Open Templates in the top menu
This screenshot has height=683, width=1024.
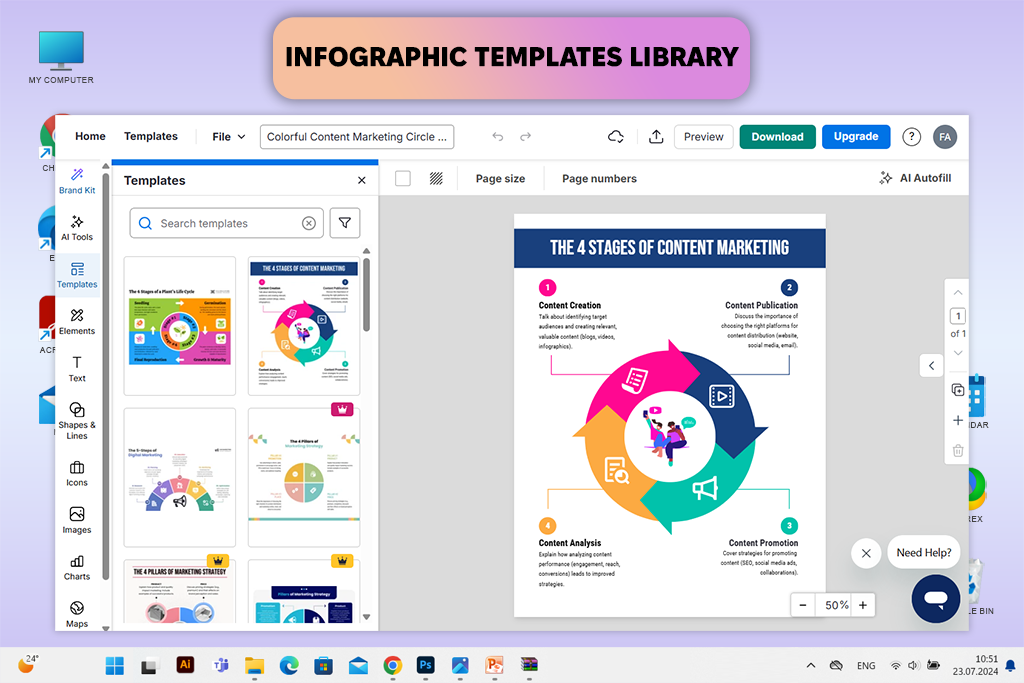tap(151, 136)
